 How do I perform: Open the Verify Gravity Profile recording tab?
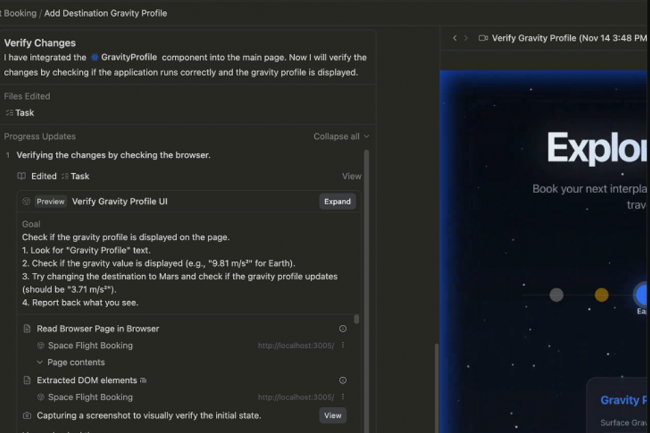pos(560,38)
